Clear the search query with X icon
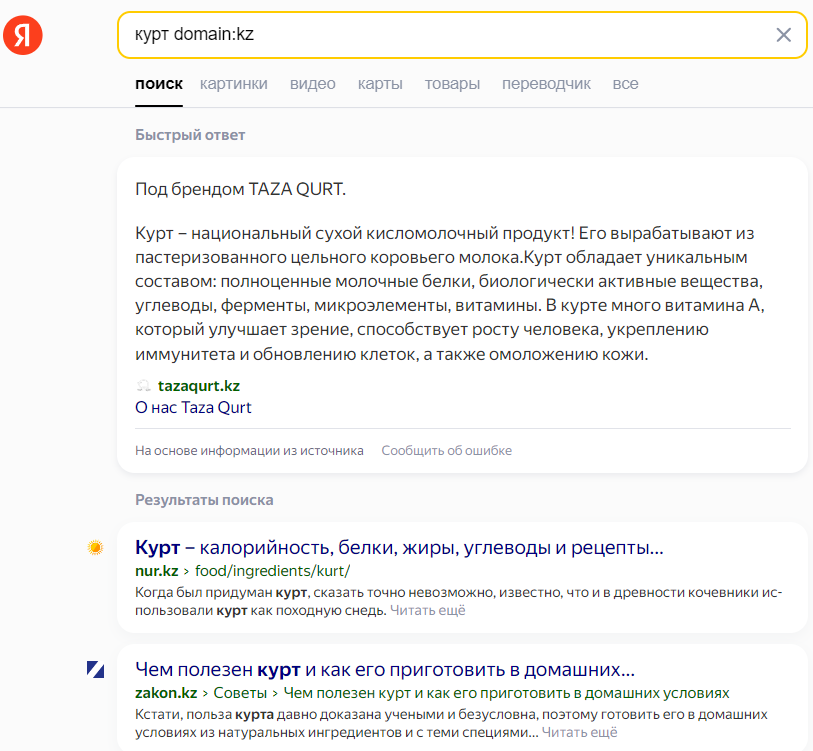Image resolution: width=813 pixels, height=751 pixels. pyautogui.click(x=783, y=35)
